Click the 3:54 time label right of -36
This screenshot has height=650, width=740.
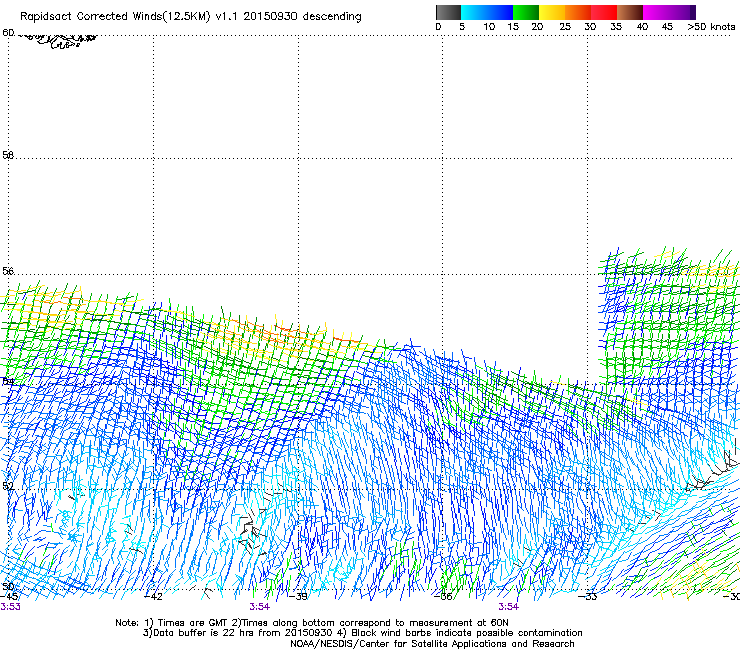coord(509,607)
